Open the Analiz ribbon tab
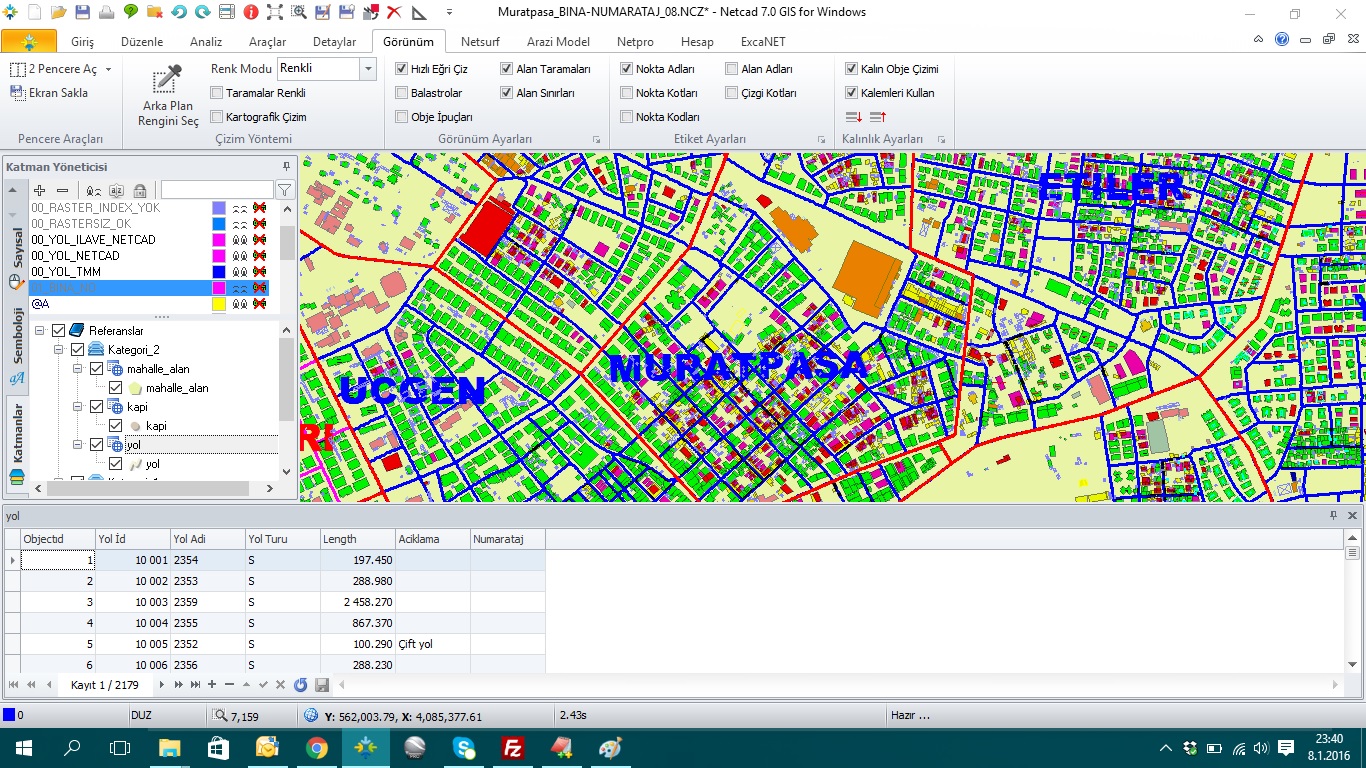The width and height of the screenshot is (1366, 768). 206,42
